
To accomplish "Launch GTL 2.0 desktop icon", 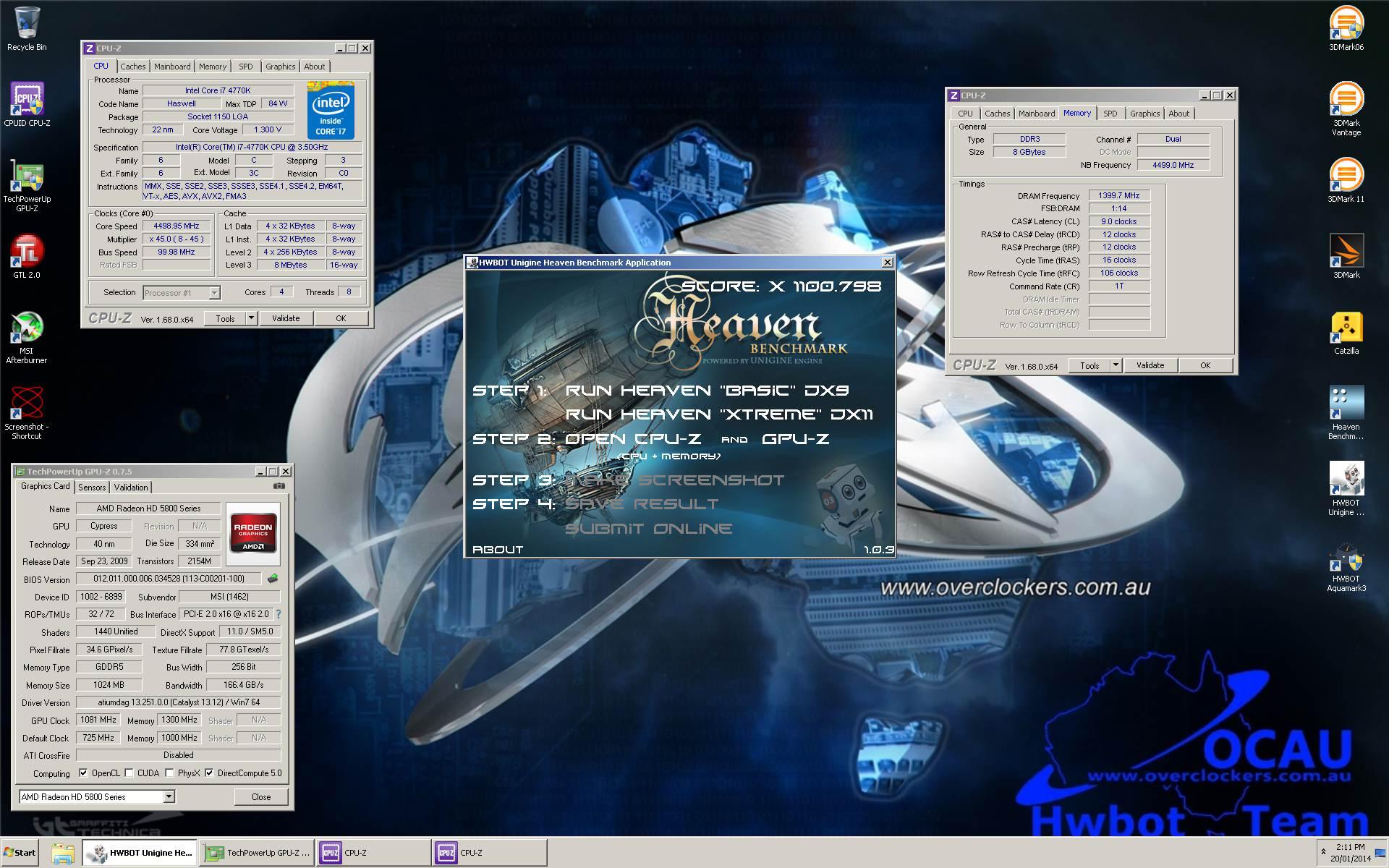I will tap(27, 257).
